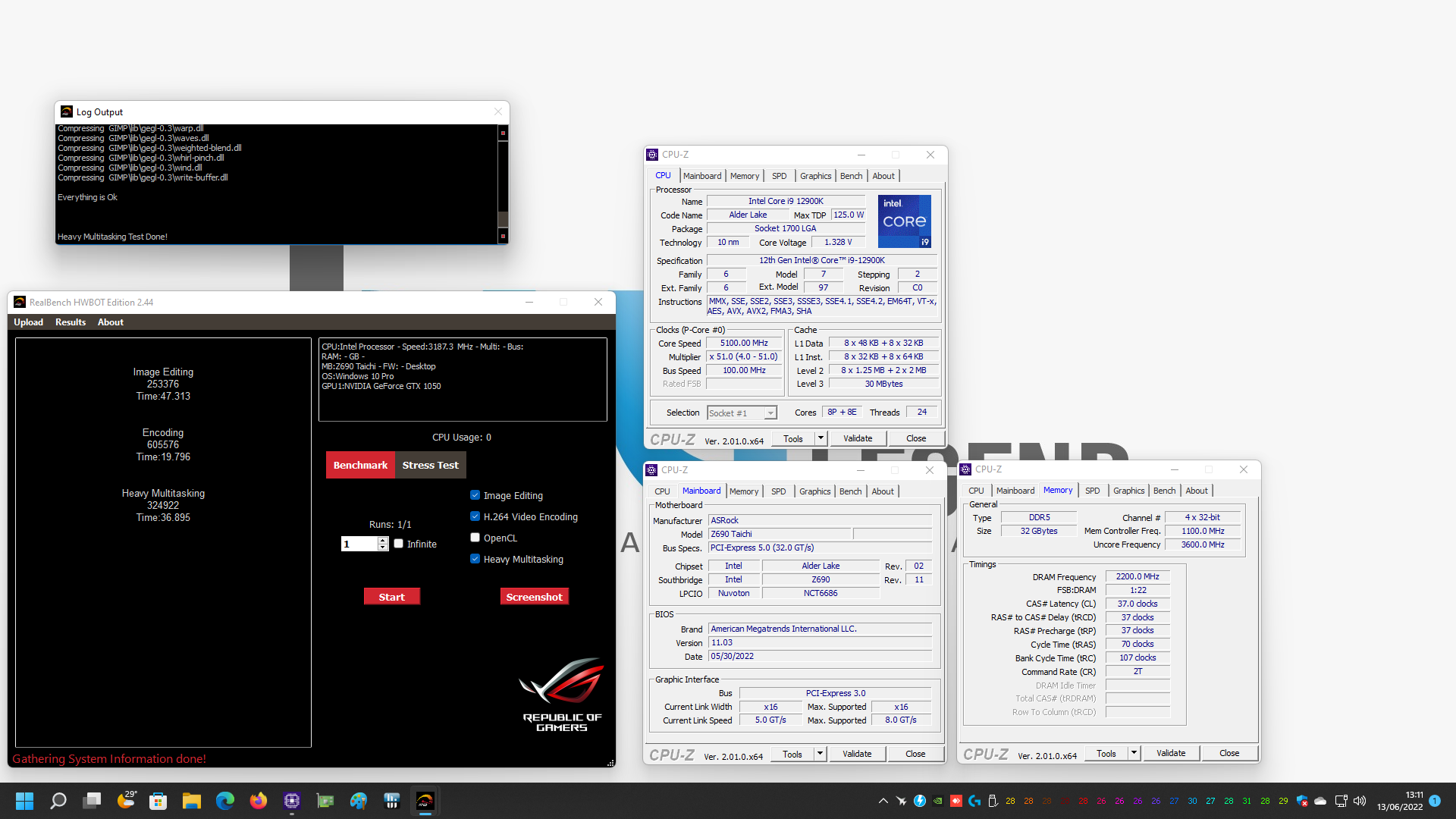The width and height of the screenshot is (1456, 819).
Task: Click the Log Output scrollbar thumb
Action: 502,218
